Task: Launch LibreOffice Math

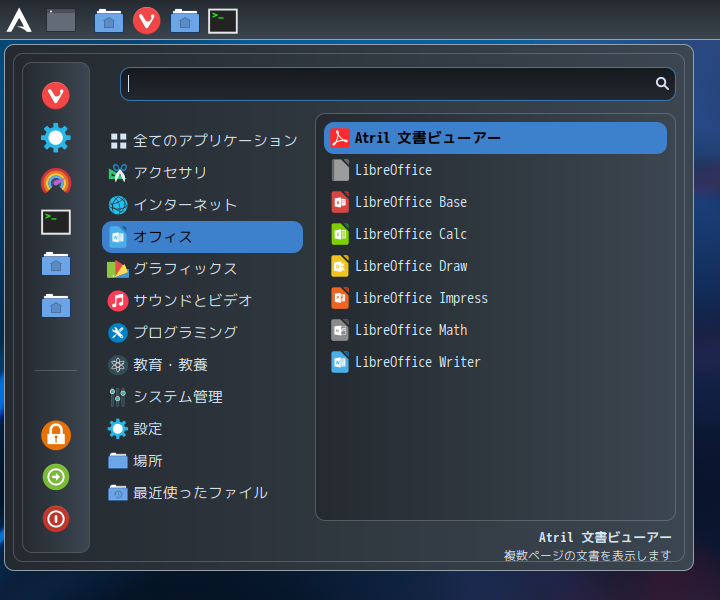Action: coord(495,330)
